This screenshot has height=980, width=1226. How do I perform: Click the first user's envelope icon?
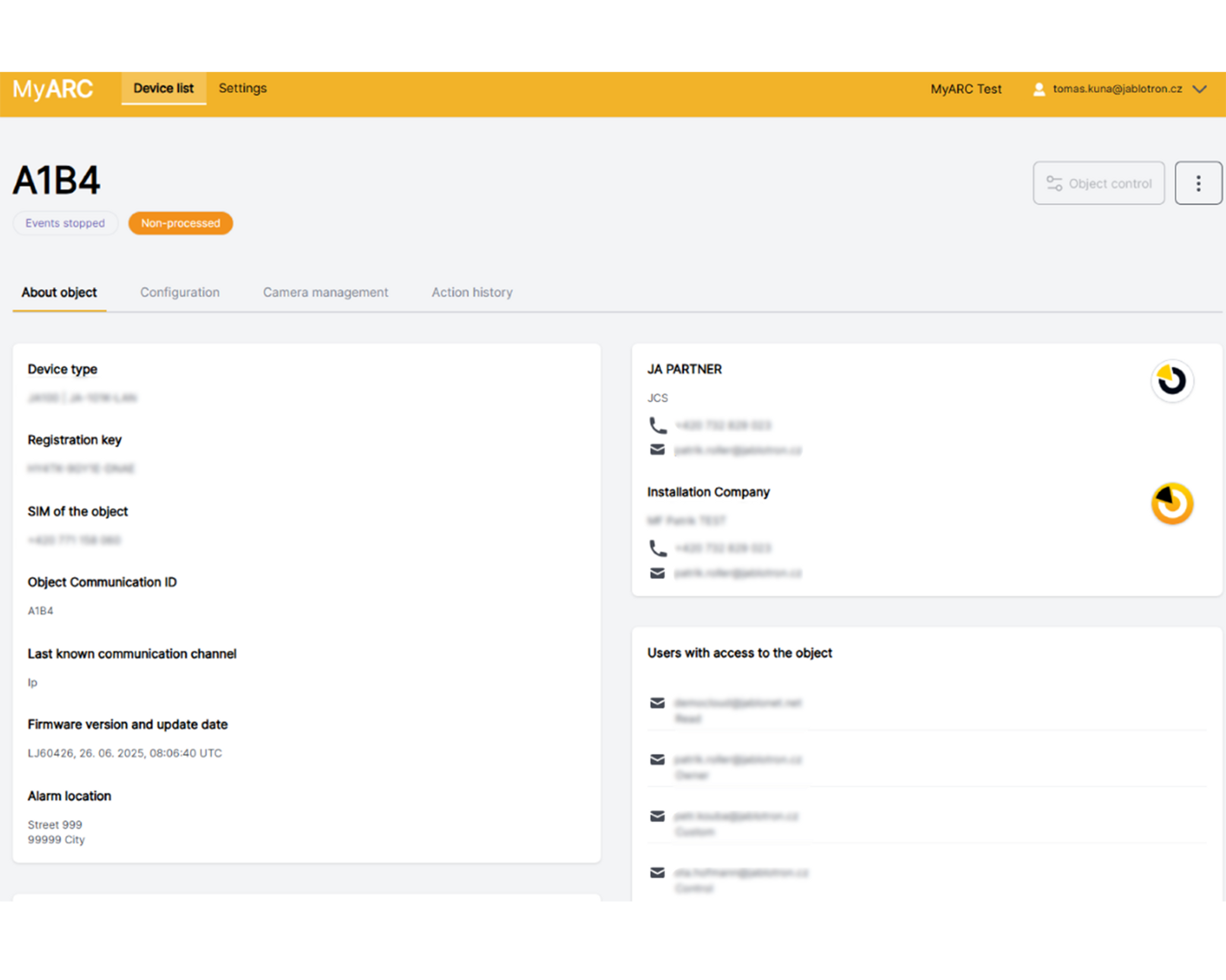657,703
